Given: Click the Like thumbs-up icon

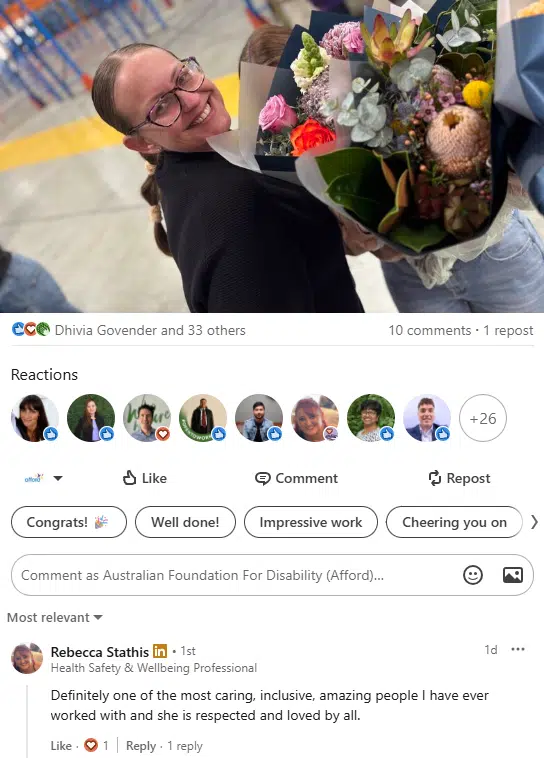Looking at the screenshot, I should click(x=129, y=478).
